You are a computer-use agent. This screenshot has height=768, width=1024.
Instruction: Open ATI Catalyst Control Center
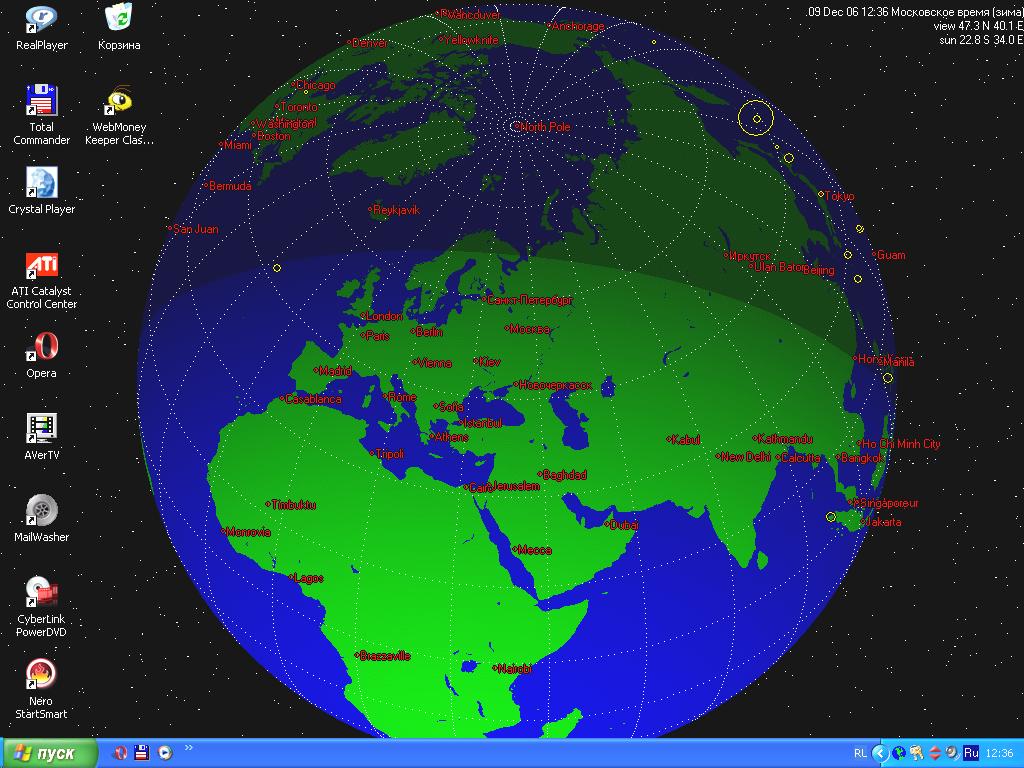tap(41, 266)
